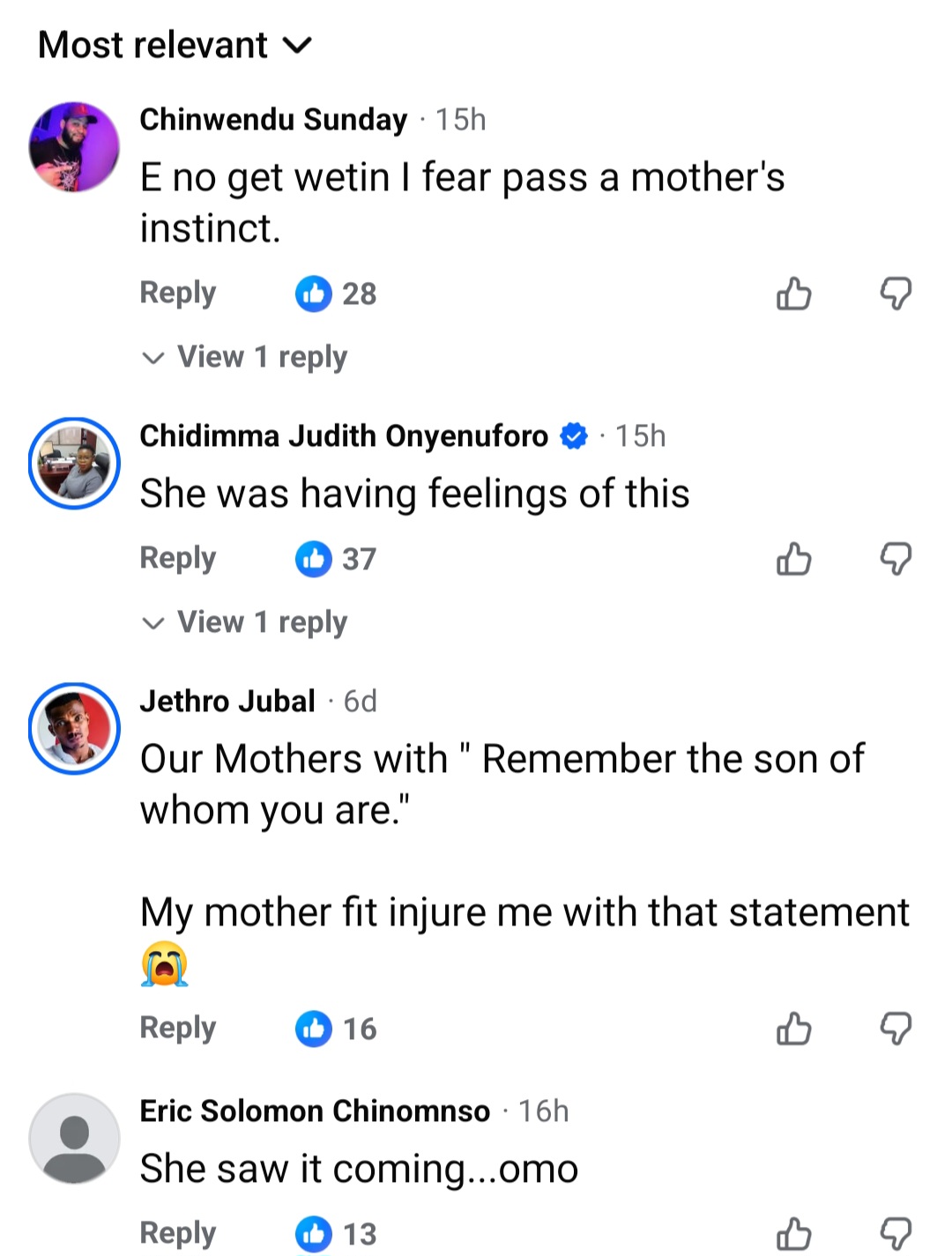
Task: Click the thumbs down icon on Chidimma's comment
Action: coord(898,558)
